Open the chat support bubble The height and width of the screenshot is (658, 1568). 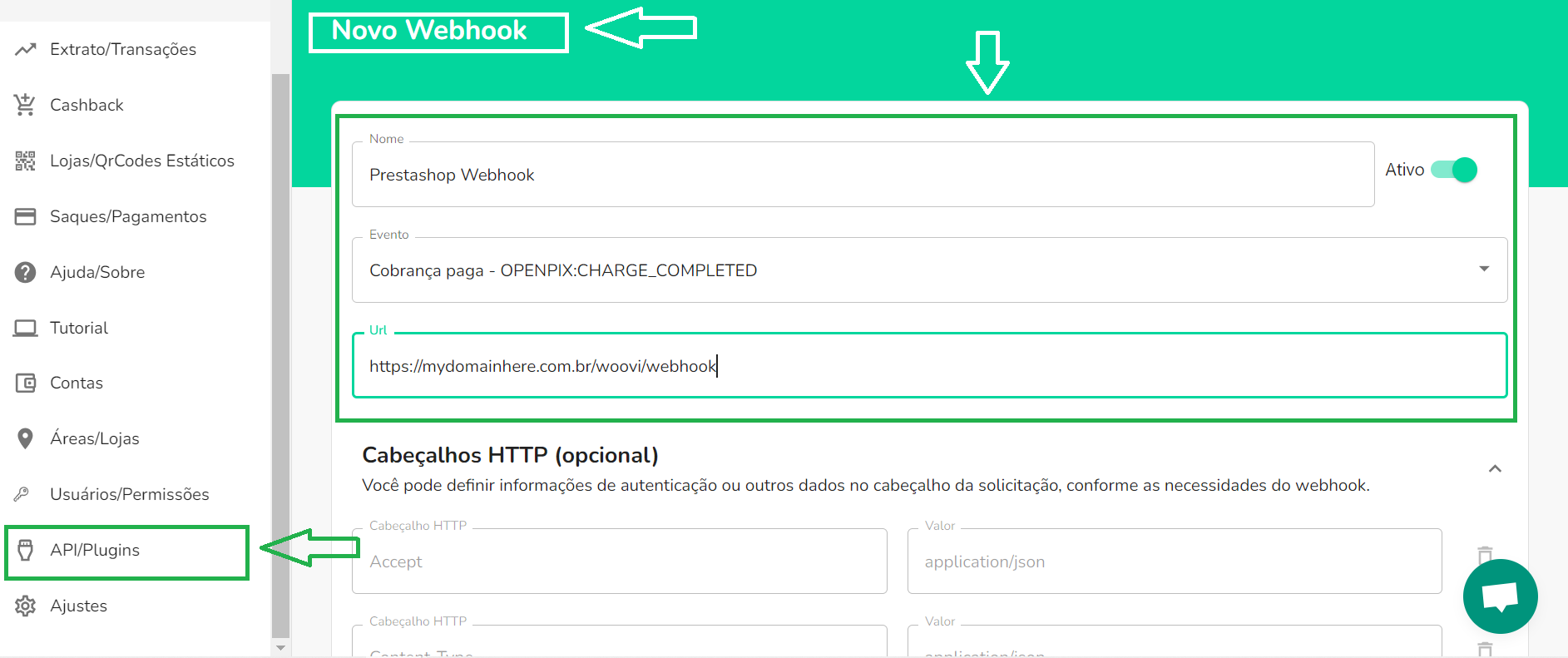pyautogui.click(x=1500, y=596)
